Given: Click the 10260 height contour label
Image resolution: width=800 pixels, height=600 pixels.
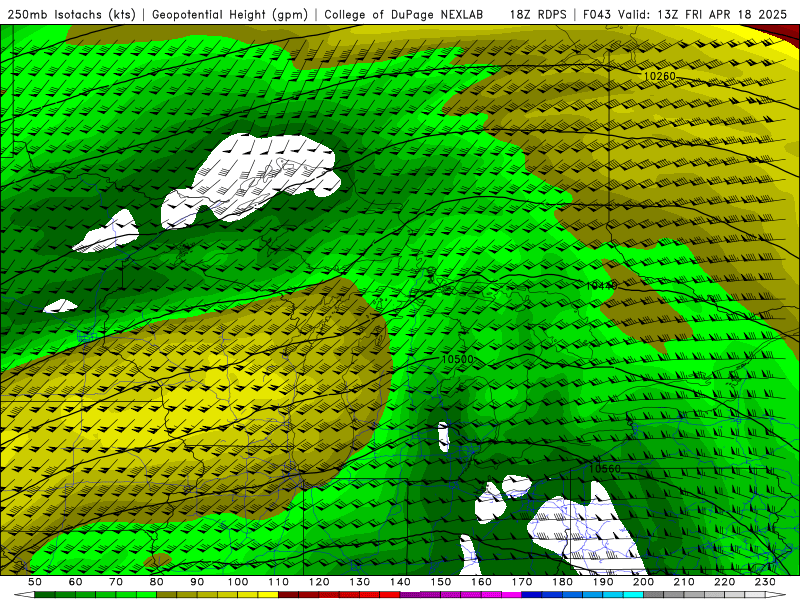Looking at the screenshot, I should (659, 76).
